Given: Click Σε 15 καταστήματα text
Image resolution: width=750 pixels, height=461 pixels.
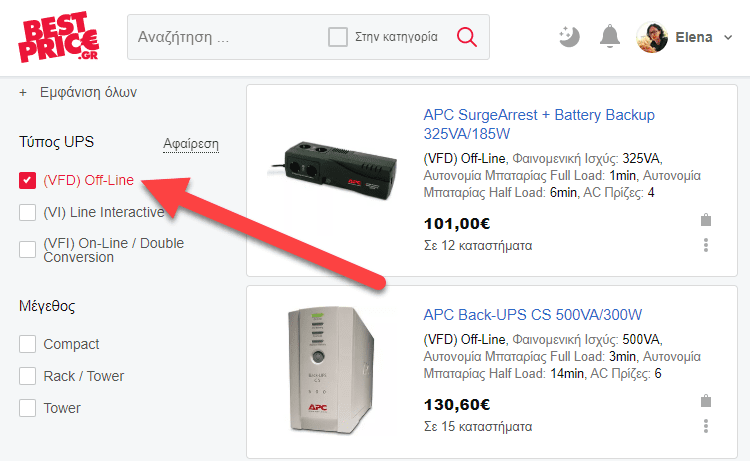Looking at the screenshot, I should point(478,427).
